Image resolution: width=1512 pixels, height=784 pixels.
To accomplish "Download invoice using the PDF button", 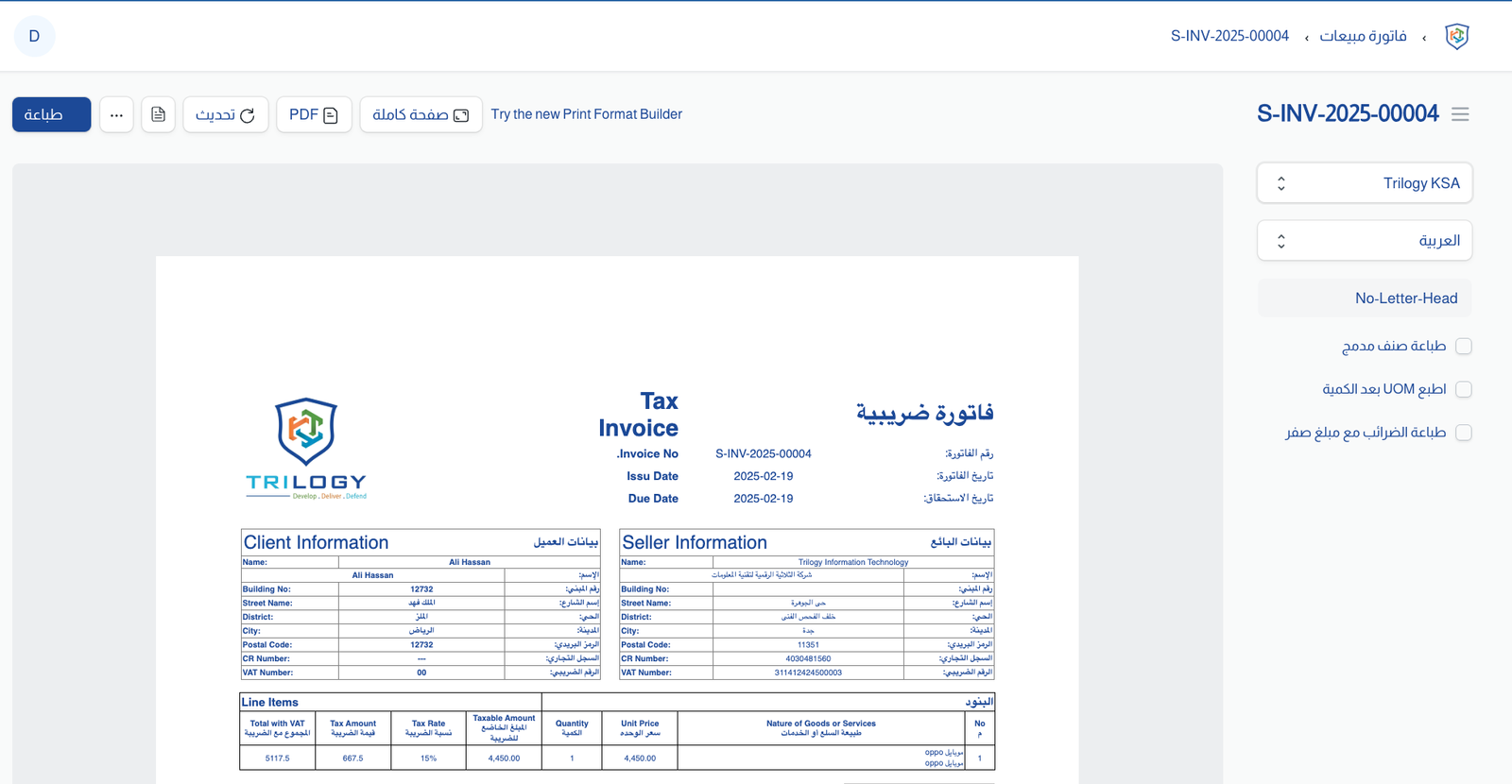I will tap(314, 115).
